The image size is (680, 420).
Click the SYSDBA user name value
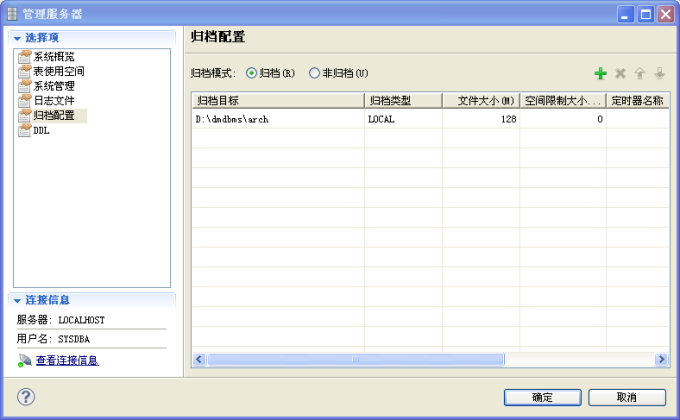tap(74, 339)
